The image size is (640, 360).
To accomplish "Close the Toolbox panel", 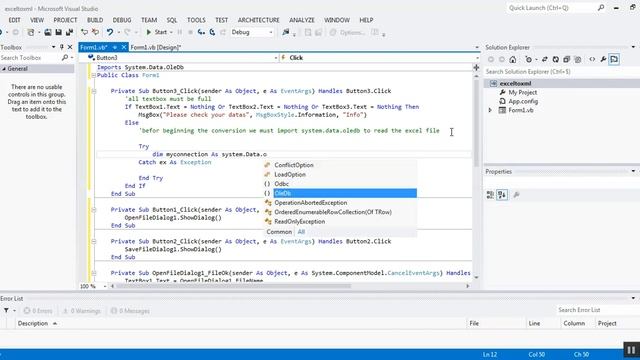I will point(70,47).
